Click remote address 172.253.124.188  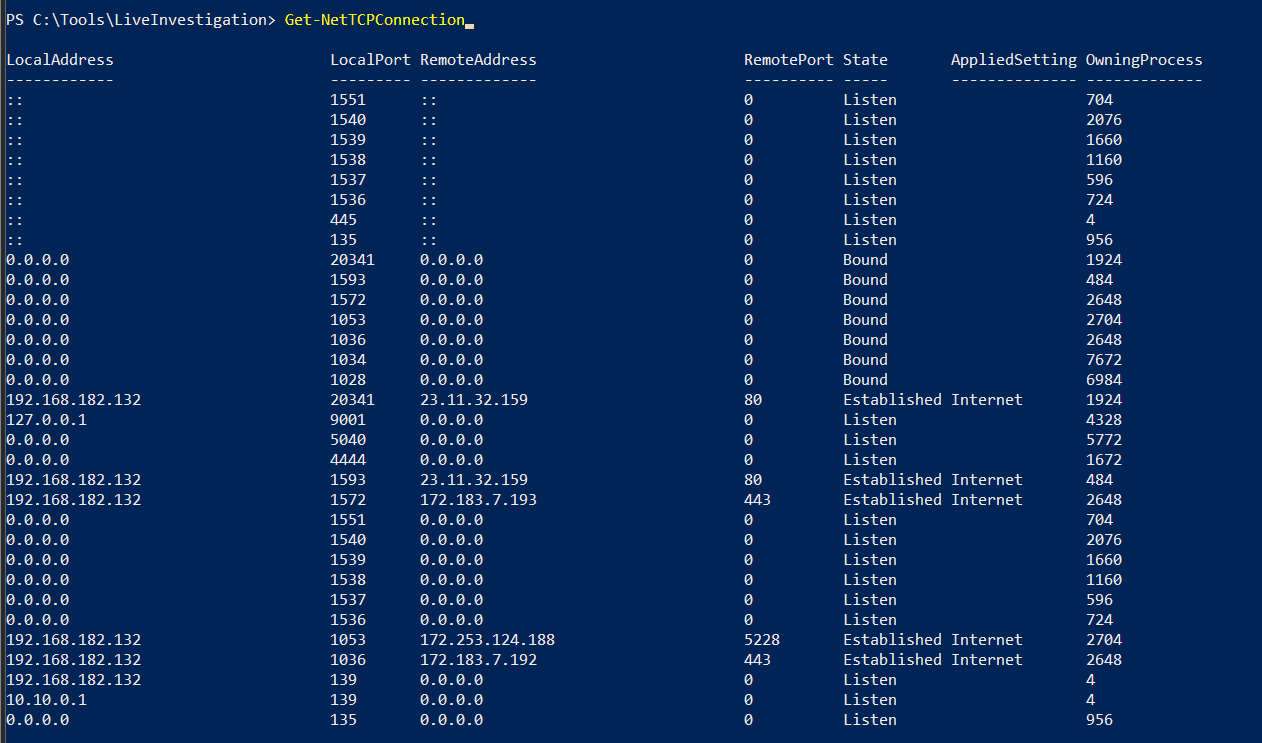487,640
